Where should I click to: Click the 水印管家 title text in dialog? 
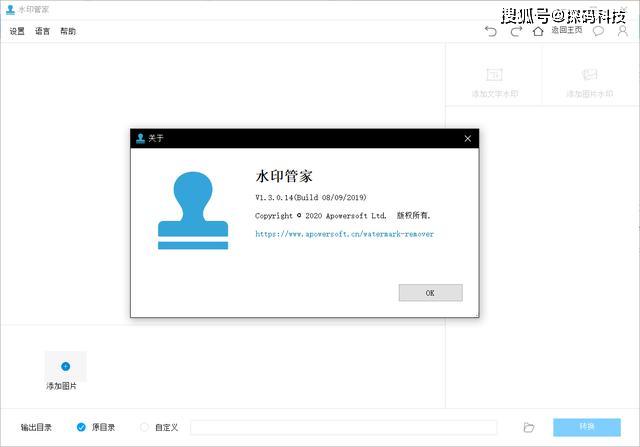pyautogui.click(x=284, y=176)
